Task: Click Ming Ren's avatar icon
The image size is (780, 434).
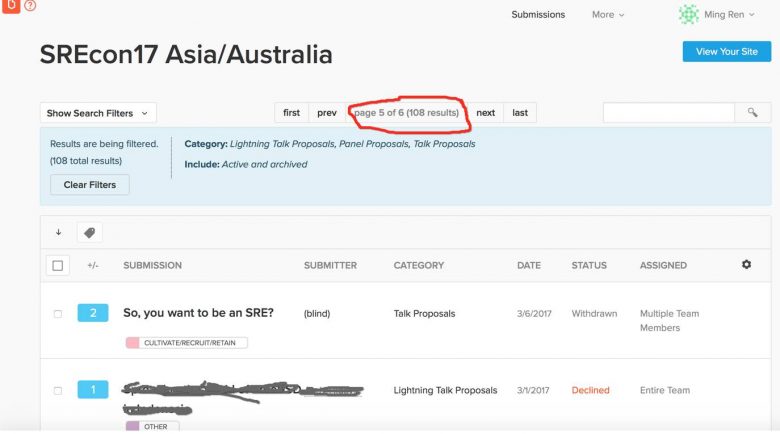Action: click(688, 14)
